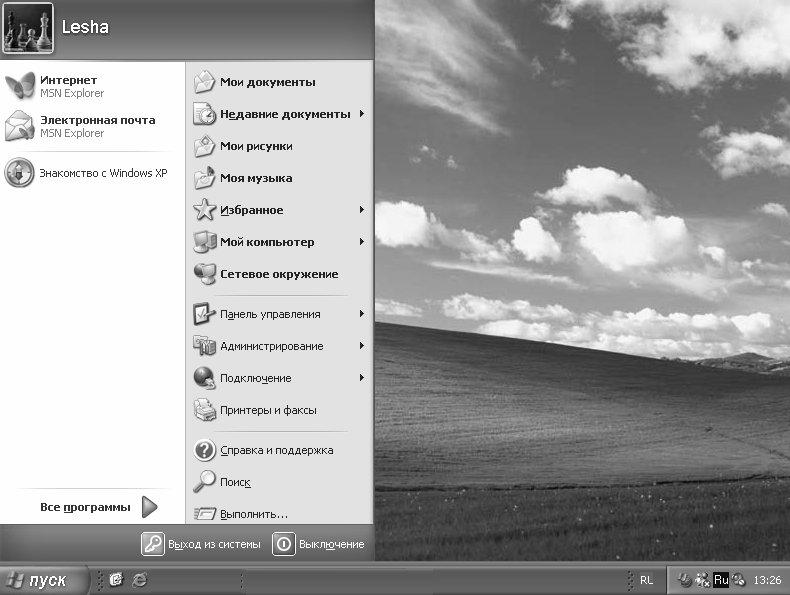Open MSN Explorer via the Интернет icon

point(20,86)
